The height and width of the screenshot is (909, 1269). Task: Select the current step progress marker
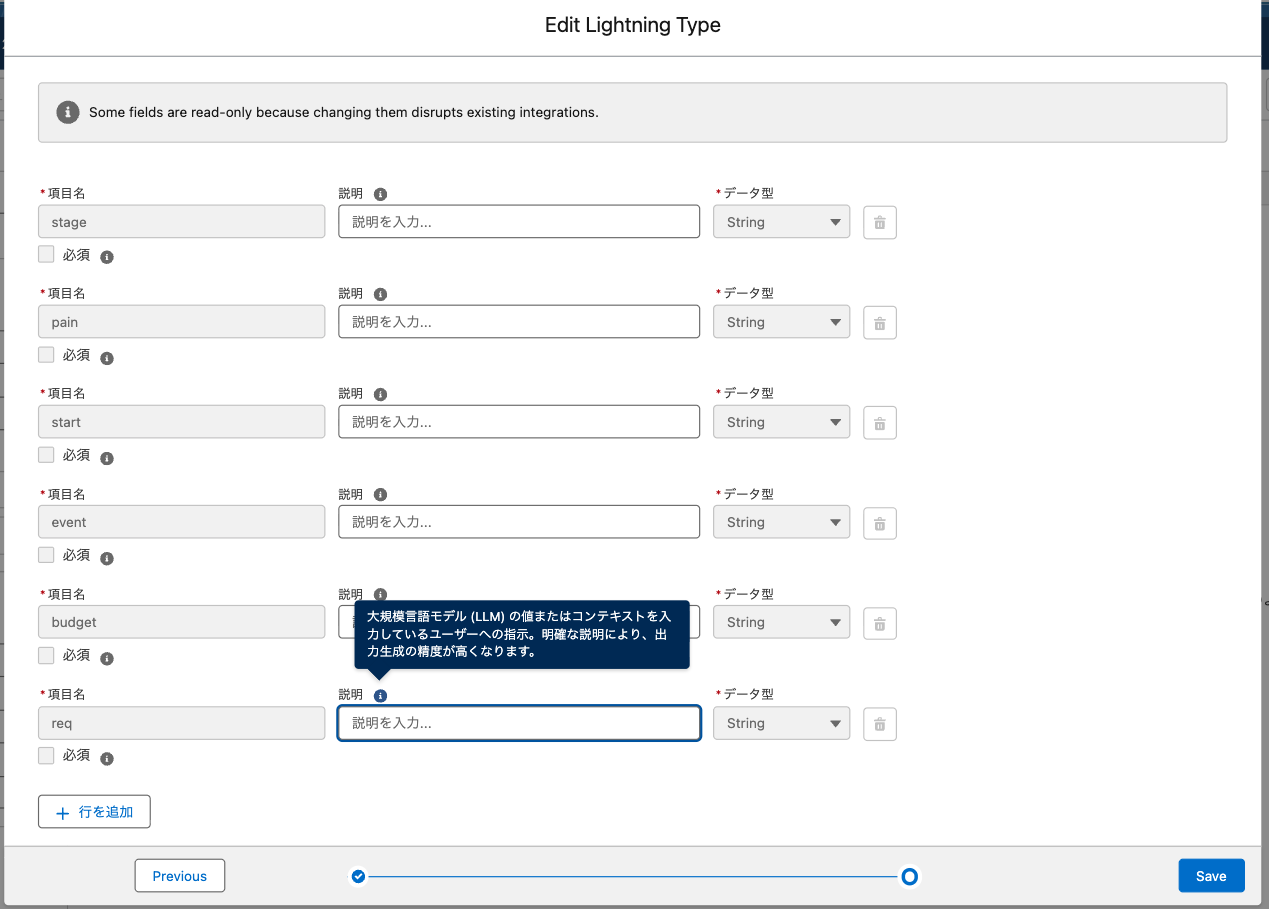909,877
